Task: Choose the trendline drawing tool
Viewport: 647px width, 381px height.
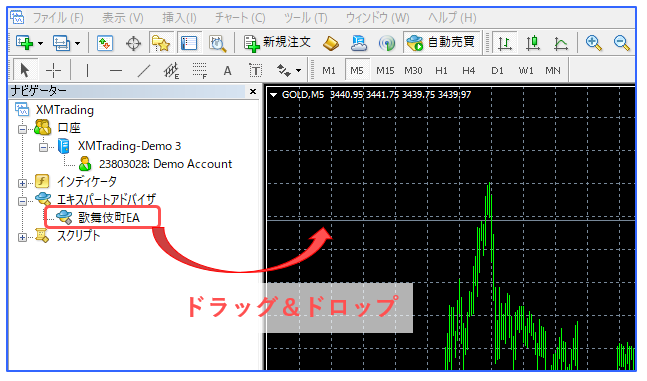Action: tap(143, 71)
